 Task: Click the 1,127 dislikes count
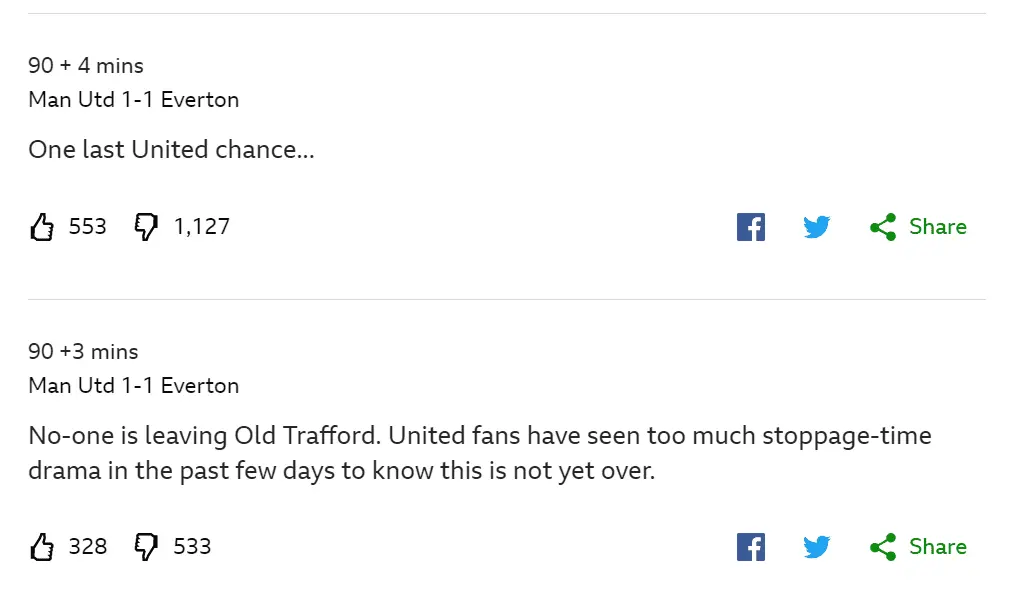pyautogui.click(x=202, y=227)
